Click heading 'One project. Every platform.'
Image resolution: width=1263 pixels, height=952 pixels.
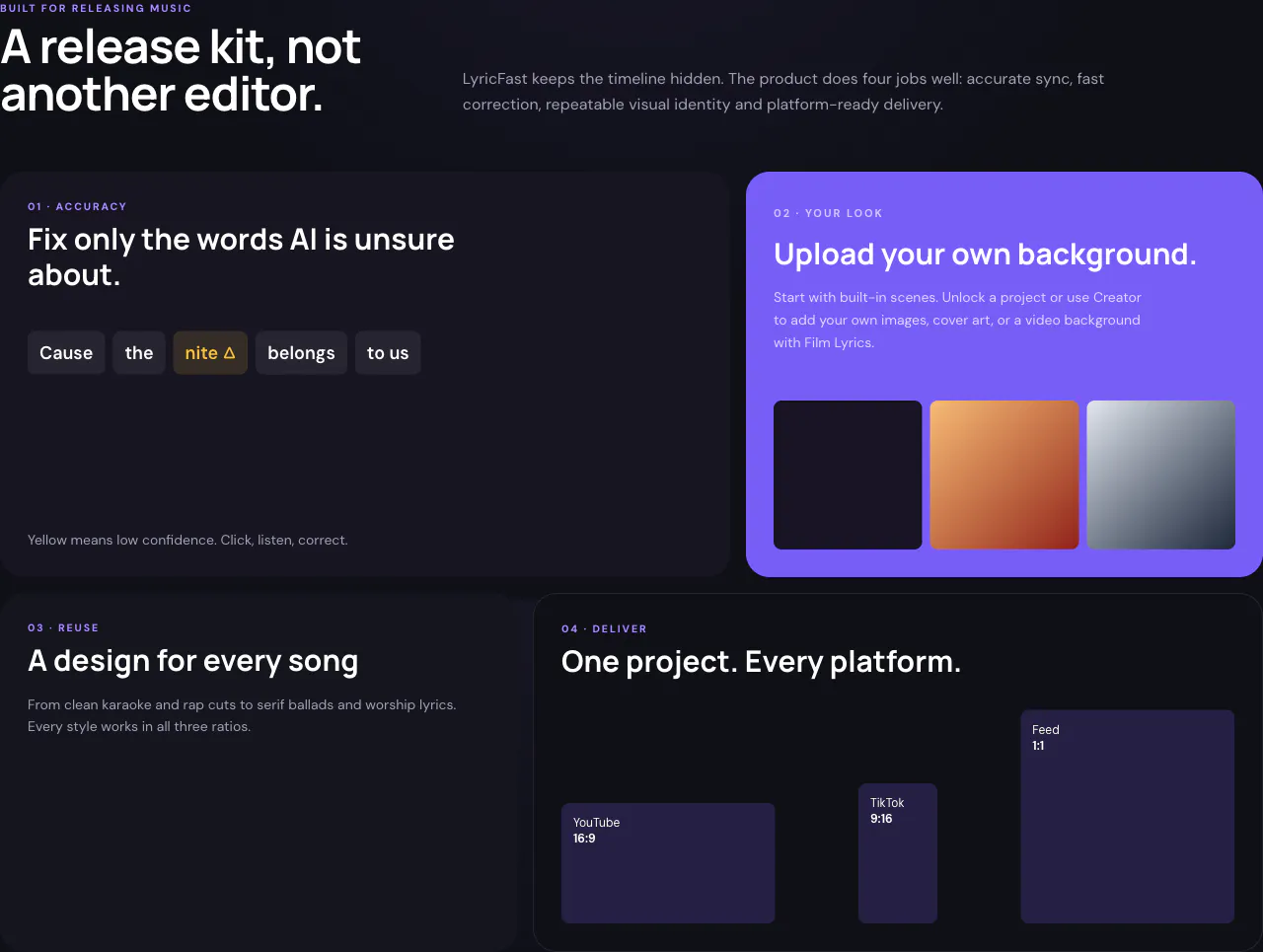761,662
